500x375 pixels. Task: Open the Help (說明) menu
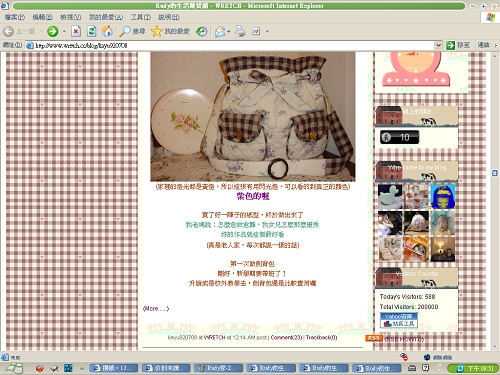[169, 17]
